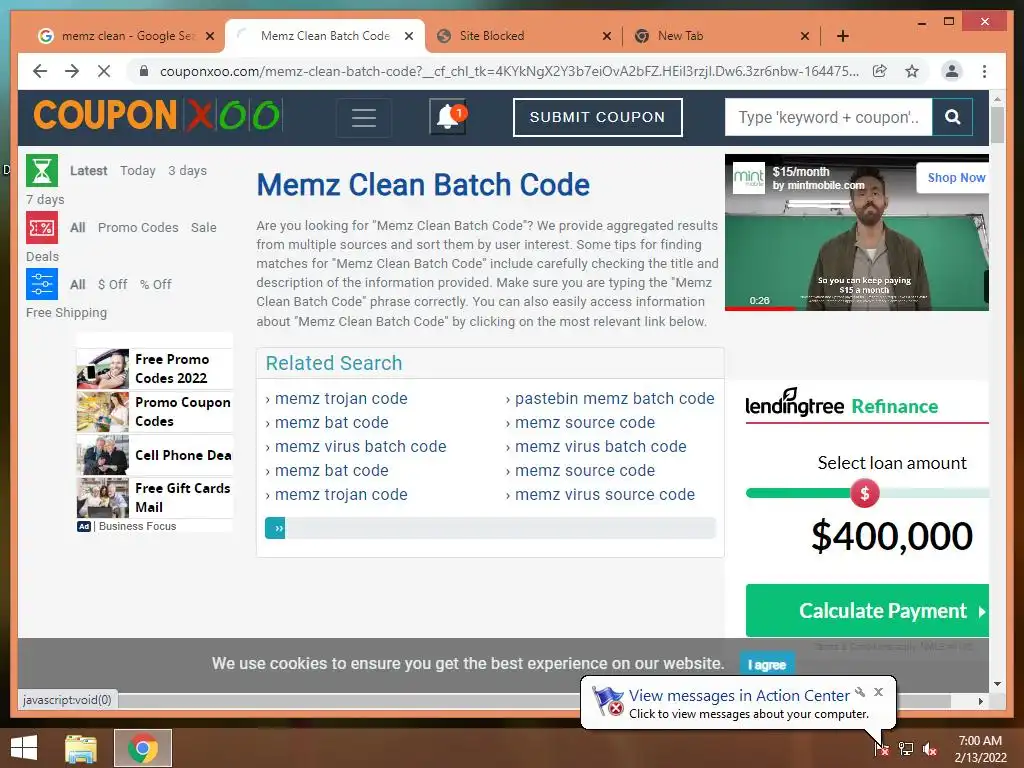The height and width of the screenshot is (768, 1024).
Task: Click the address bar URL
Action: tap(509, 71)
